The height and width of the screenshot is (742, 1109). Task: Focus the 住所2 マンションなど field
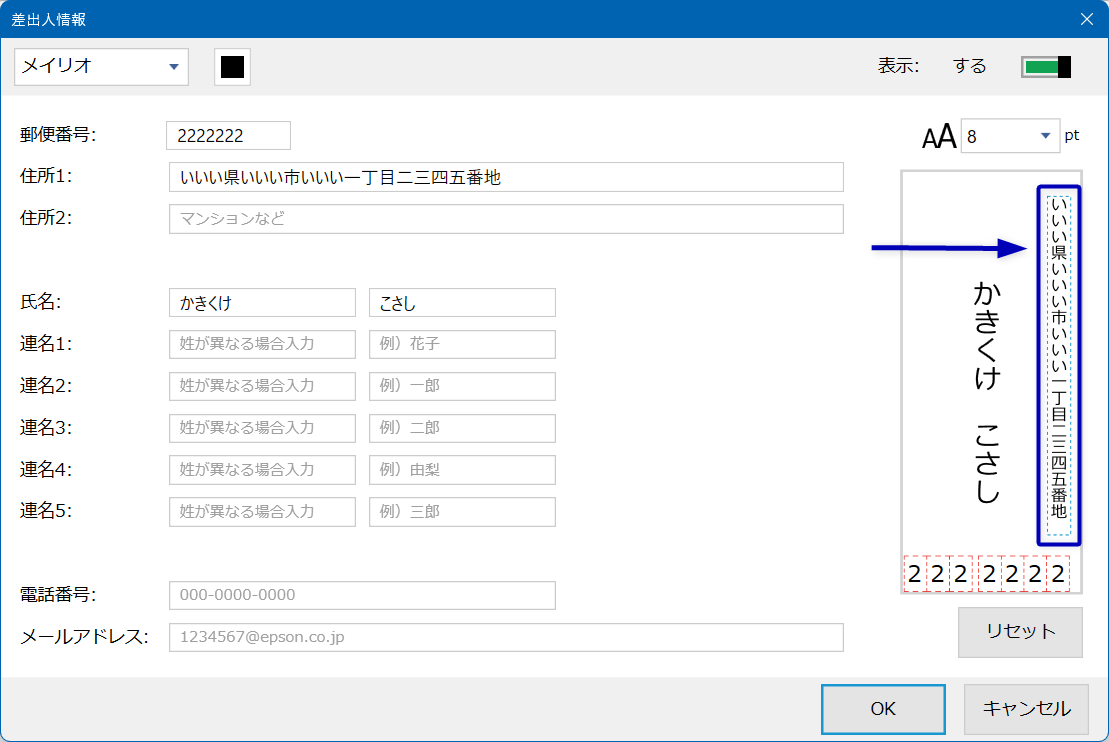click(506, 219)
